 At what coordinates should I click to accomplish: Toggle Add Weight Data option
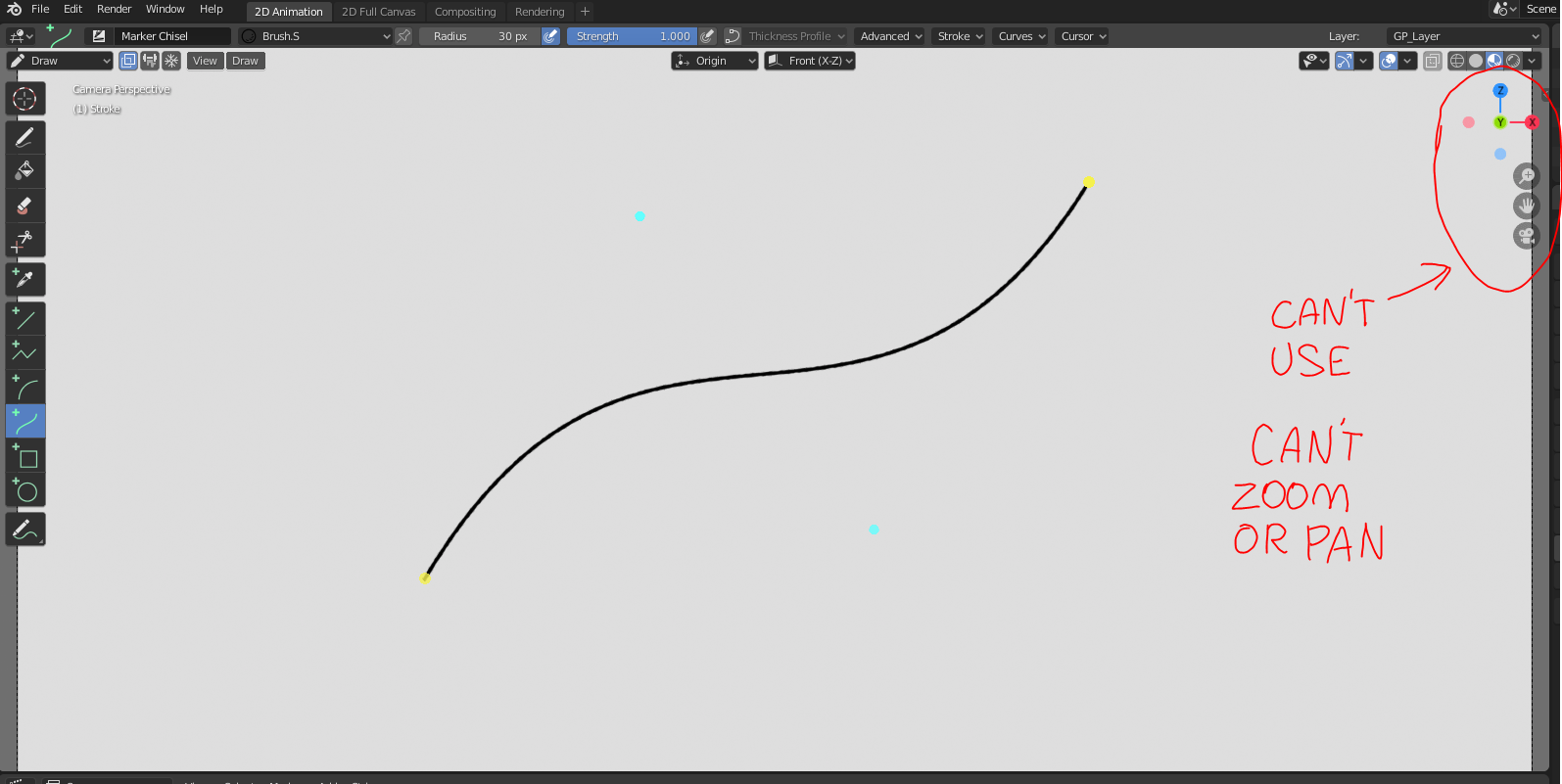pos(150,61)
